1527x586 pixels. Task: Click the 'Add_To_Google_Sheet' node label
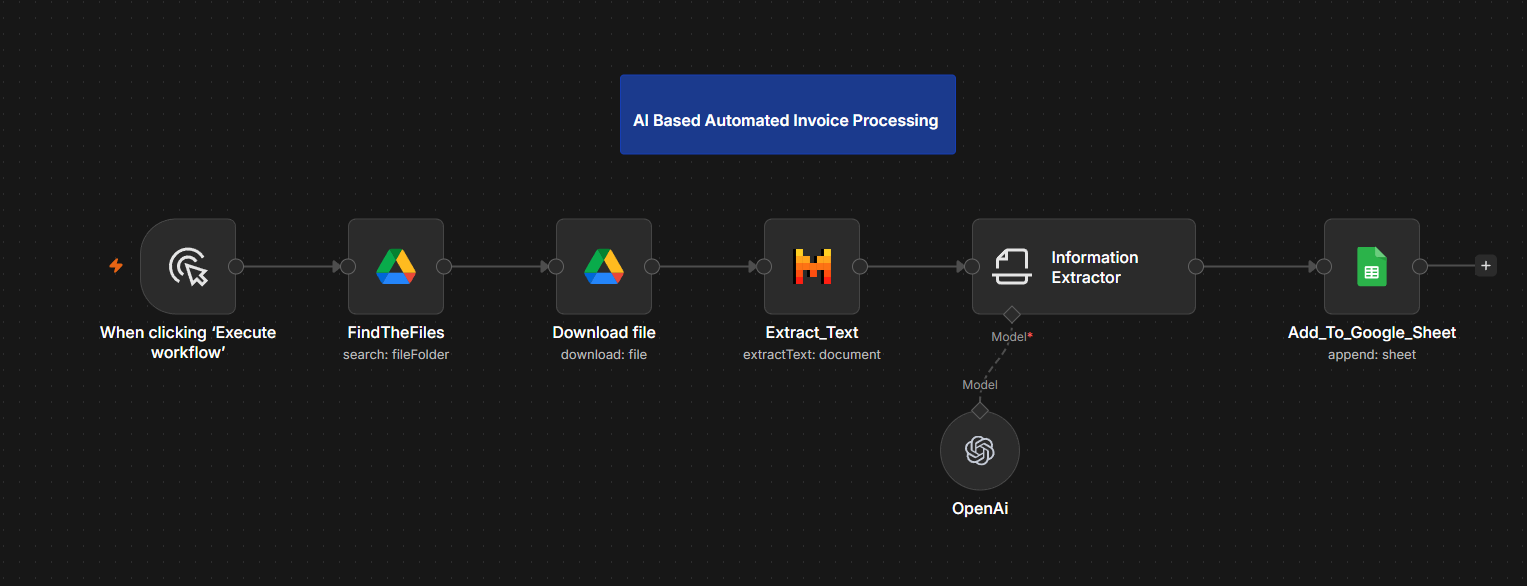[1372, 333]
